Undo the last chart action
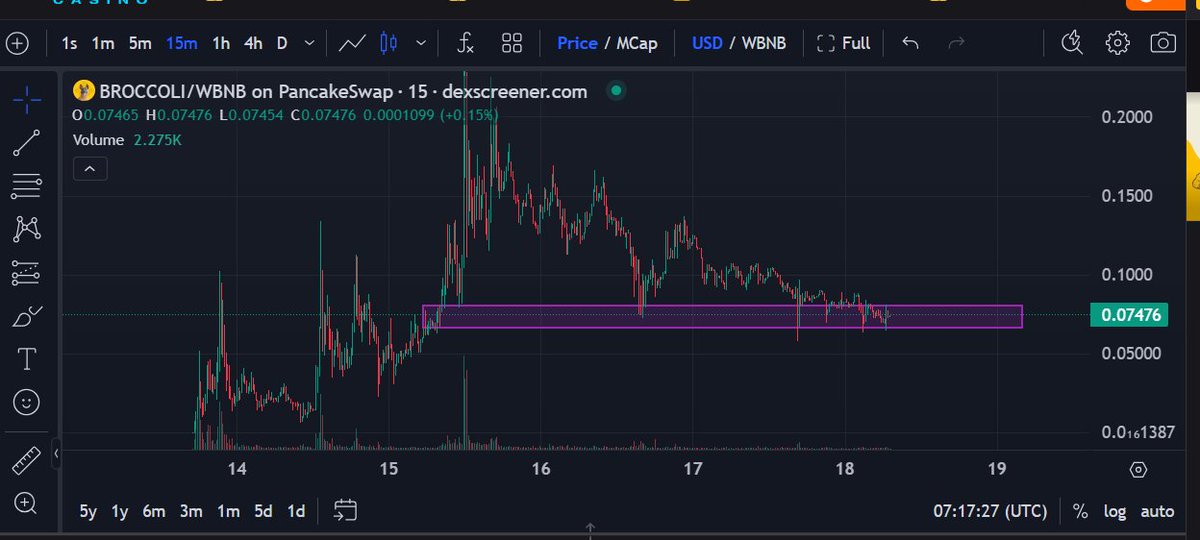Screen dimensions: 1200x540 910,44
